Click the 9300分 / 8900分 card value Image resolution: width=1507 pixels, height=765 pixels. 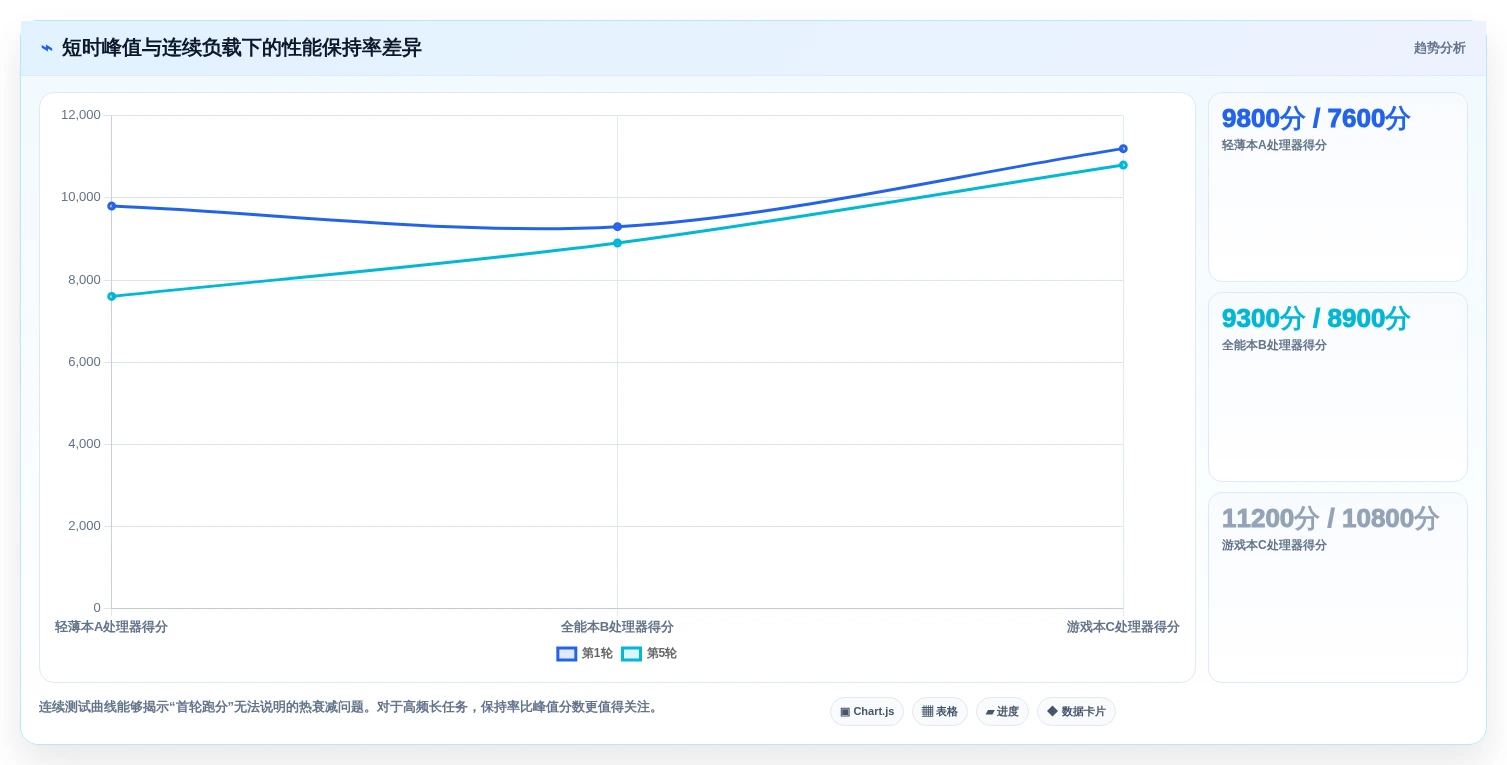(1315, 319)
